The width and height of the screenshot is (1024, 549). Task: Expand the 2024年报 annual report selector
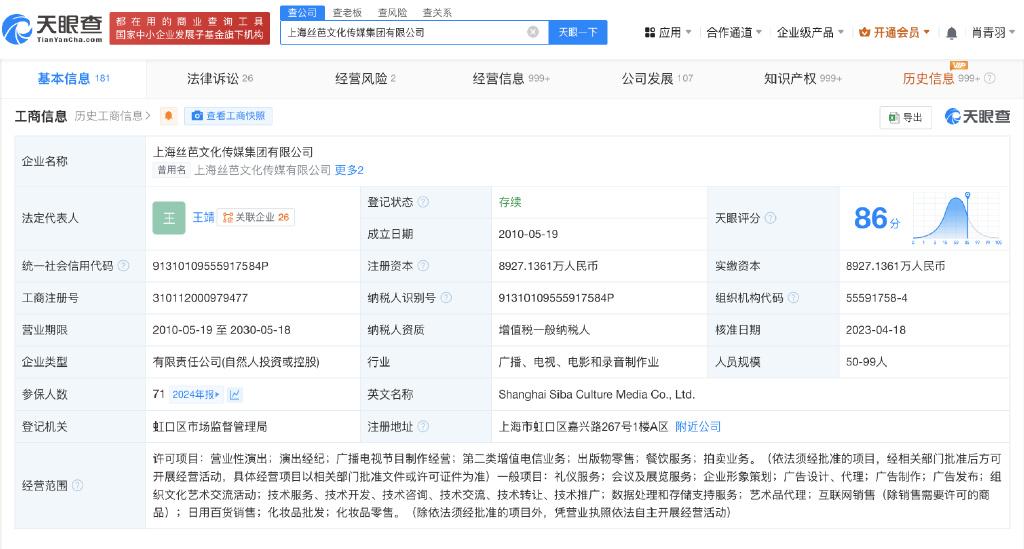[197, 394]
